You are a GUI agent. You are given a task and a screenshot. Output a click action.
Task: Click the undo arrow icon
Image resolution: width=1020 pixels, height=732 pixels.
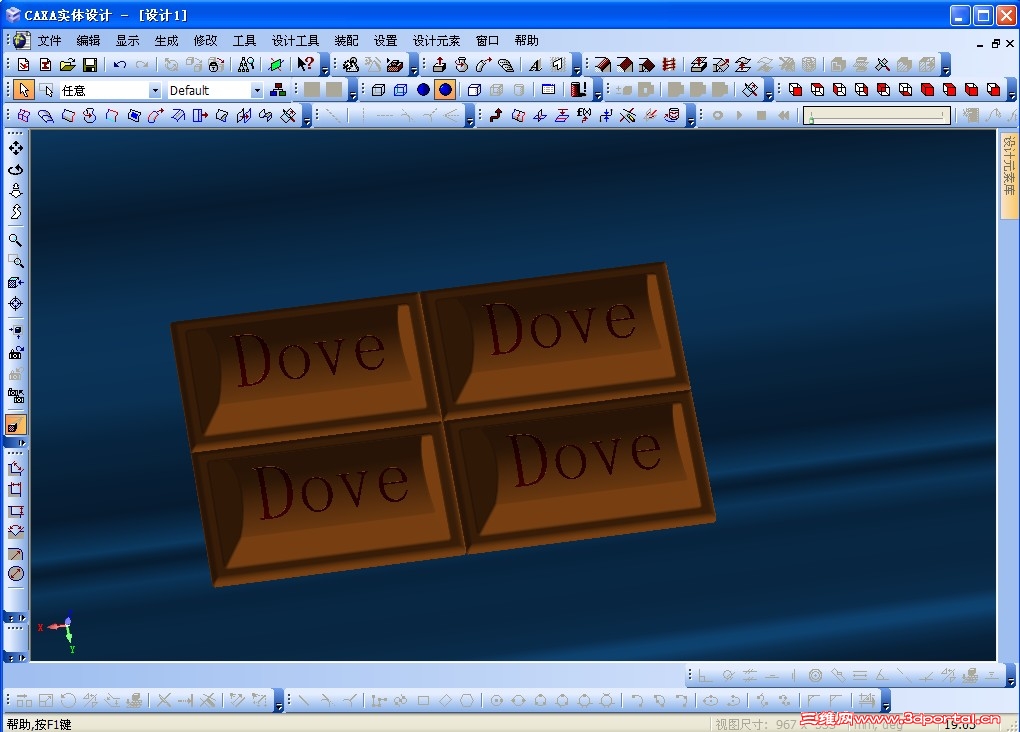click(120, 64)
